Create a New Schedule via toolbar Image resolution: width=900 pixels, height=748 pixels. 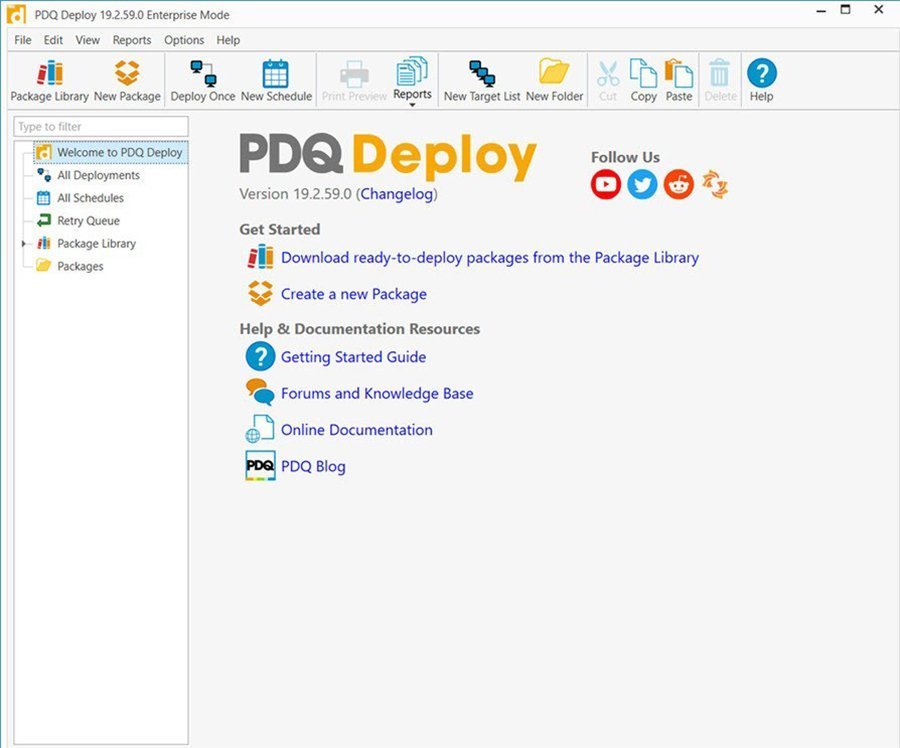point(276,81)
